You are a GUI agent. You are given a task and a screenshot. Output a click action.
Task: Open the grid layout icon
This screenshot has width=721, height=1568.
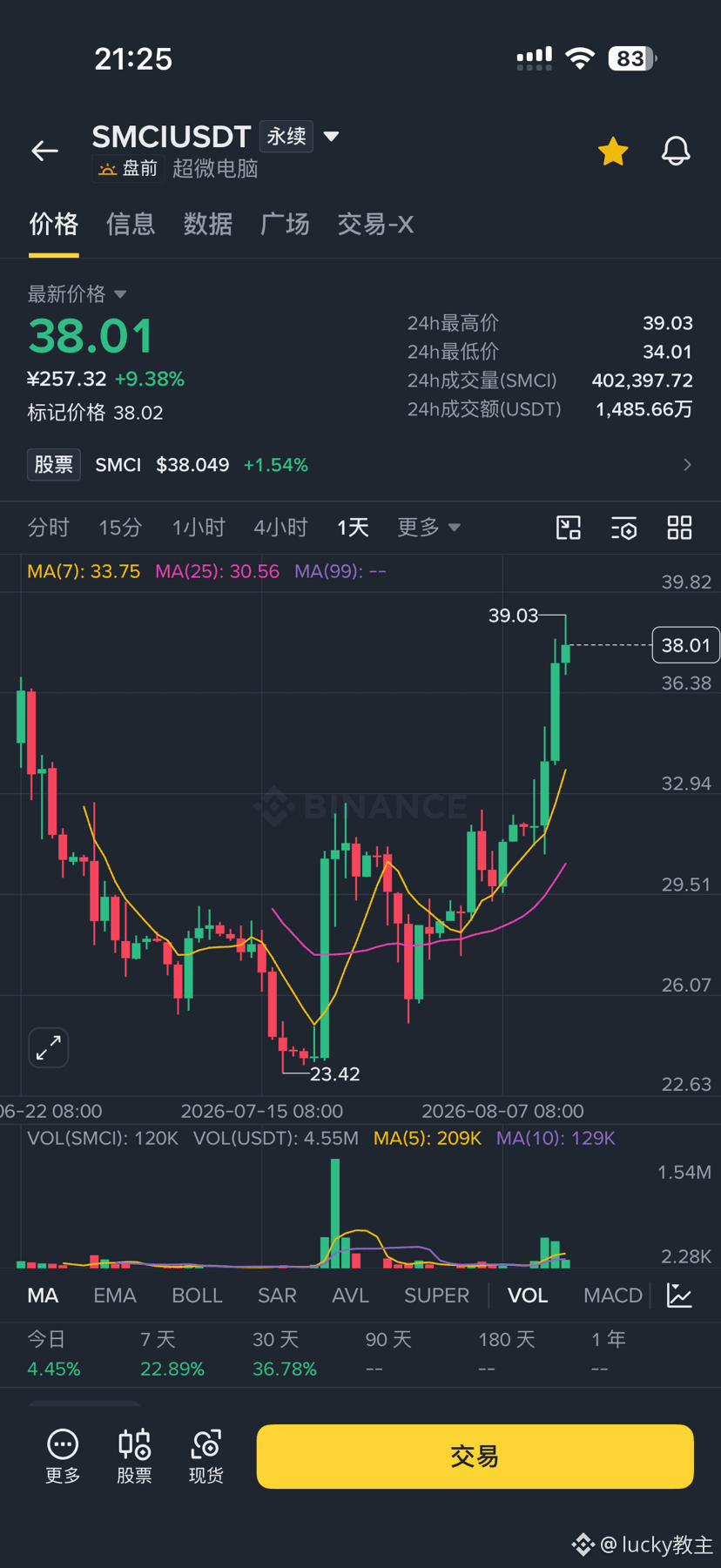(679, 528)
